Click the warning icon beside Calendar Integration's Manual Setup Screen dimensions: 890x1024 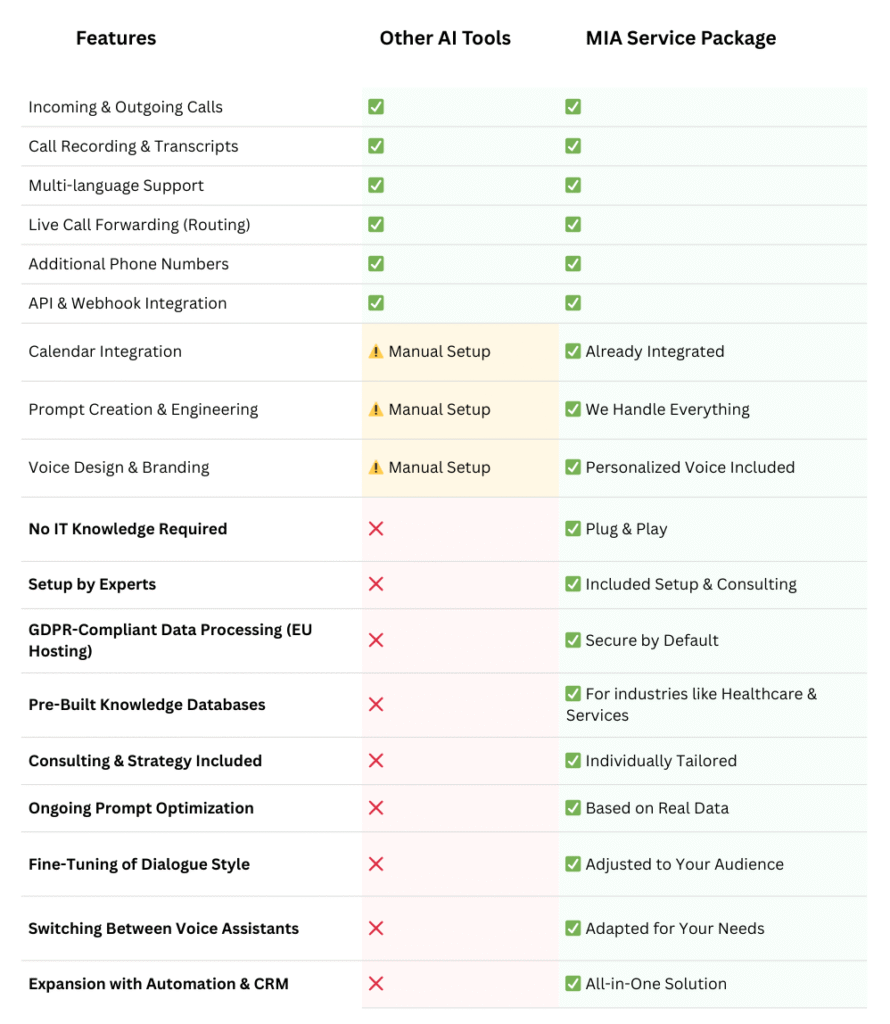pos(376,352)
